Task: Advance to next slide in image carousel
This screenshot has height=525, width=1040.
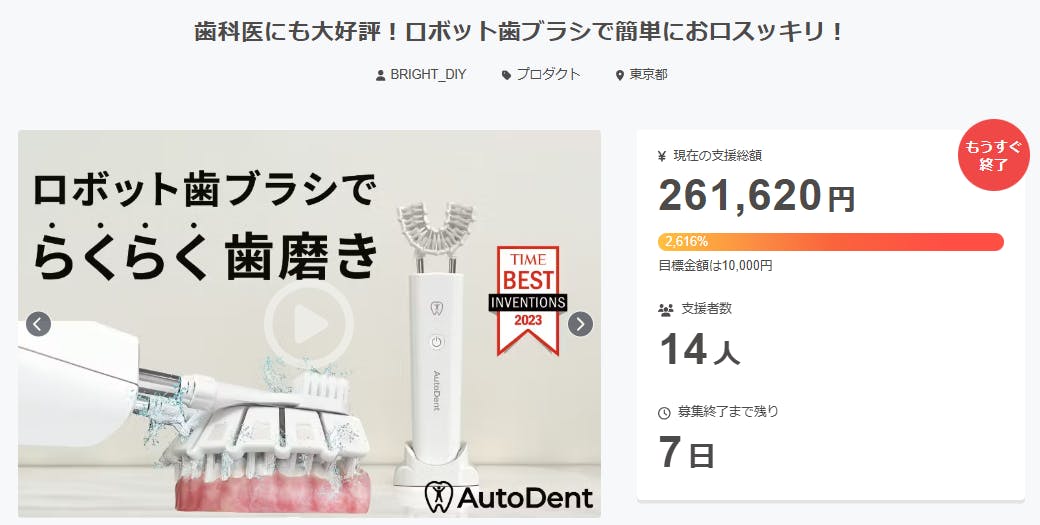Action: pos(580,324)
